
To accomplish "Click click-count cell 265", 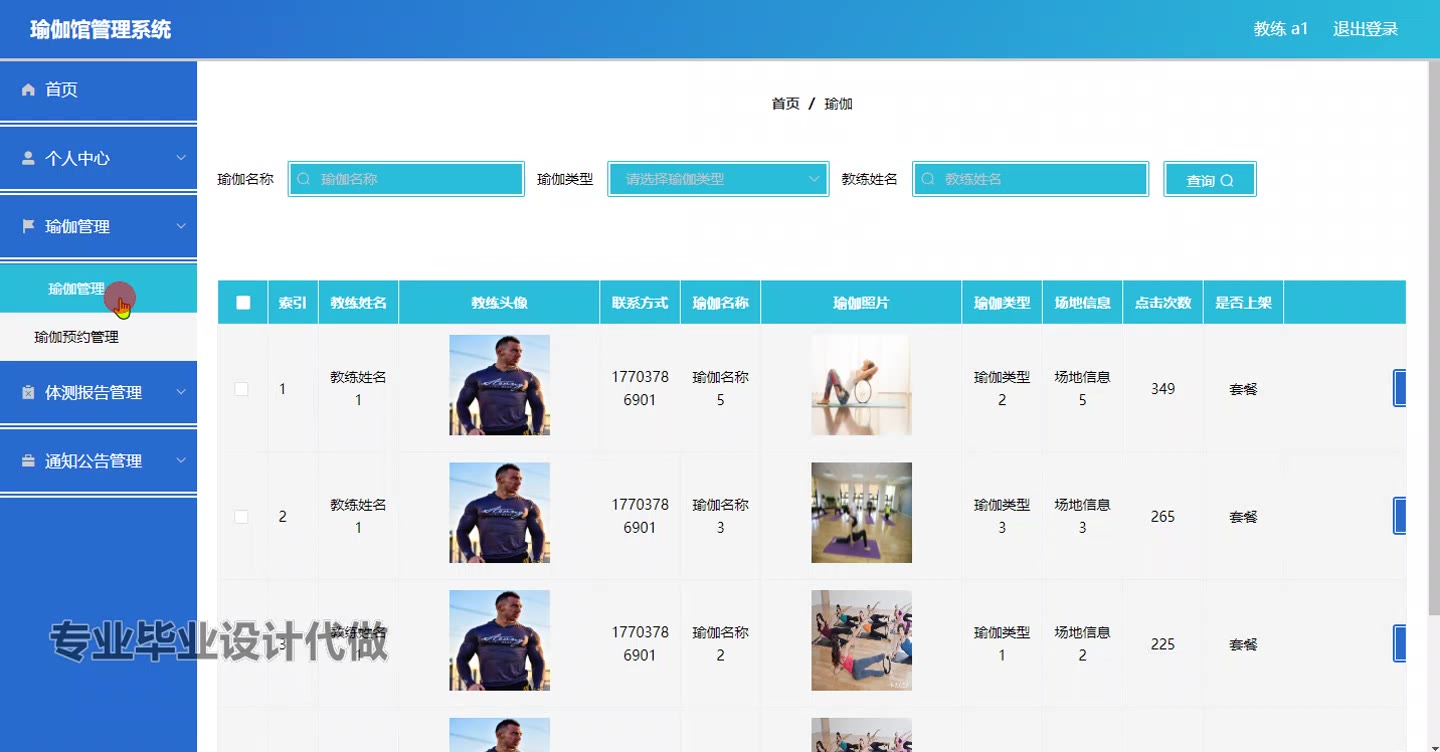I will 1163,517.
